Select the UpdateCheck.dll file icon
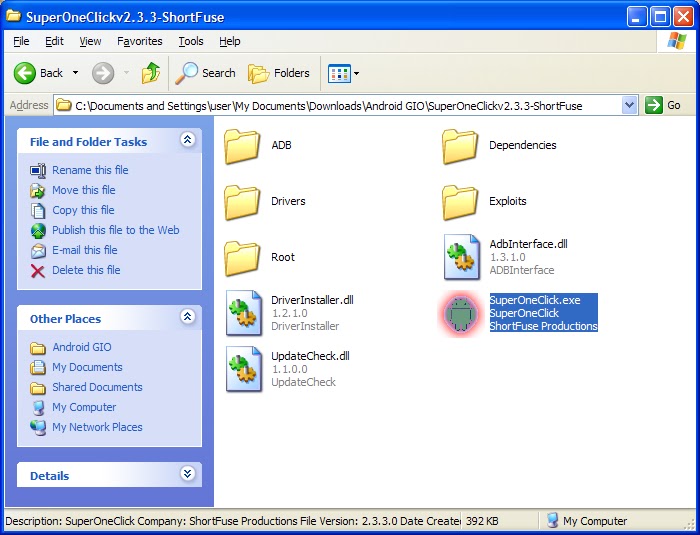Screen dimensions: 700x535 pos(244,369)
